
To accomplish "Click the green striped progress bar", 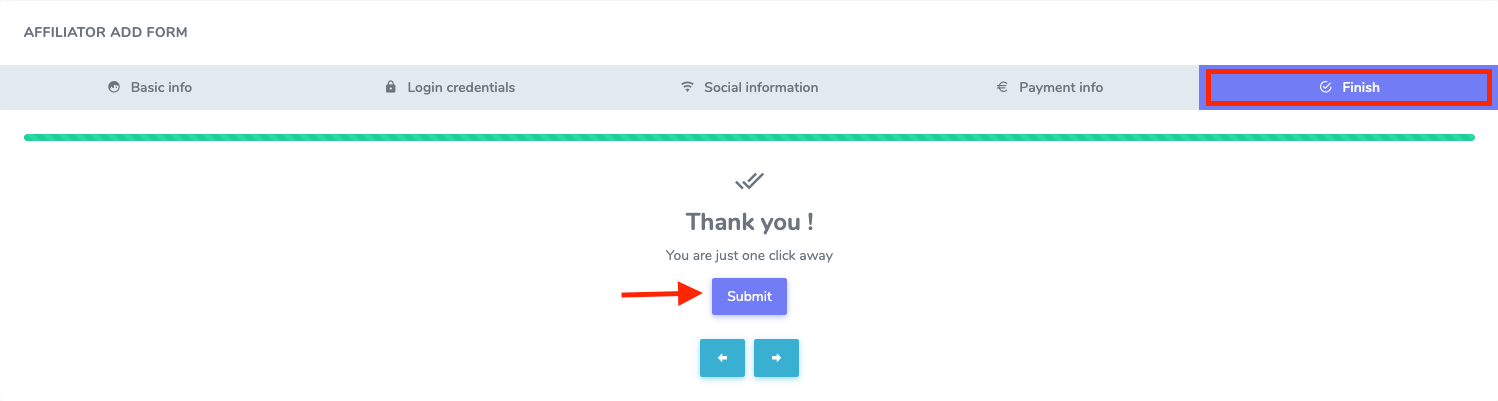I will [x=749, y=137].
